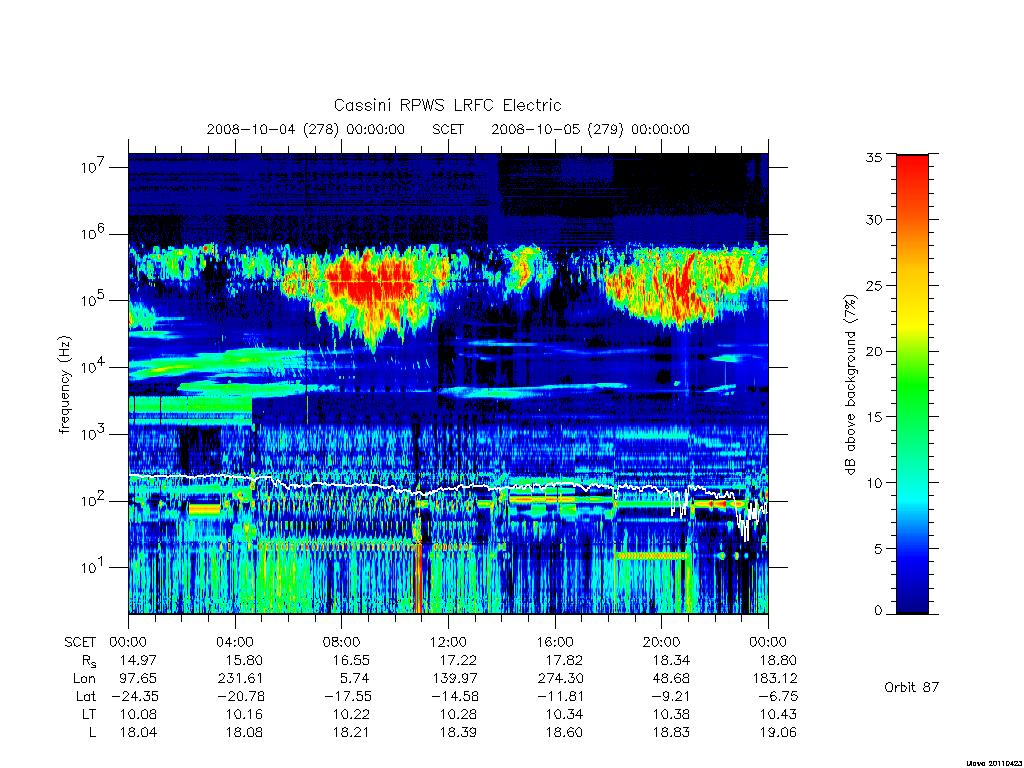
Task: Click the 12:00 SCET time tick label
Action: 448,642
